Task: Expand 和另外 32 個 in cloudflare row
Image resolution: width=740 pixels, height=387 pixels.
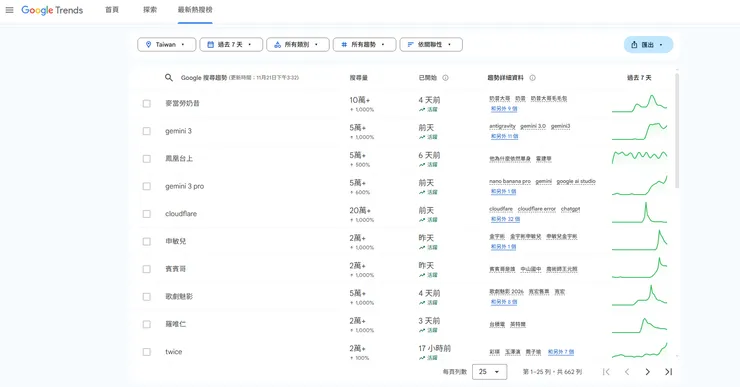Action: [505, 219]
